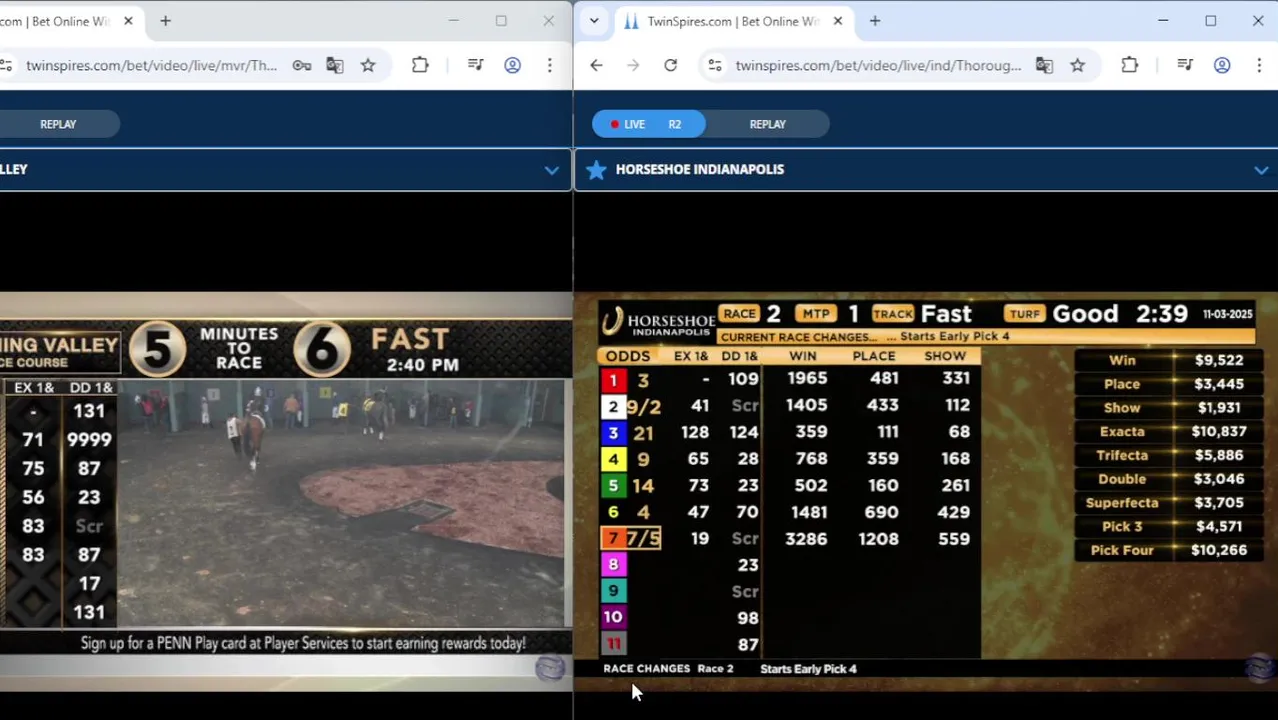Open media control icon in right window
Viewport: 1278px width, 720px height.
[x=1185, y=65]
